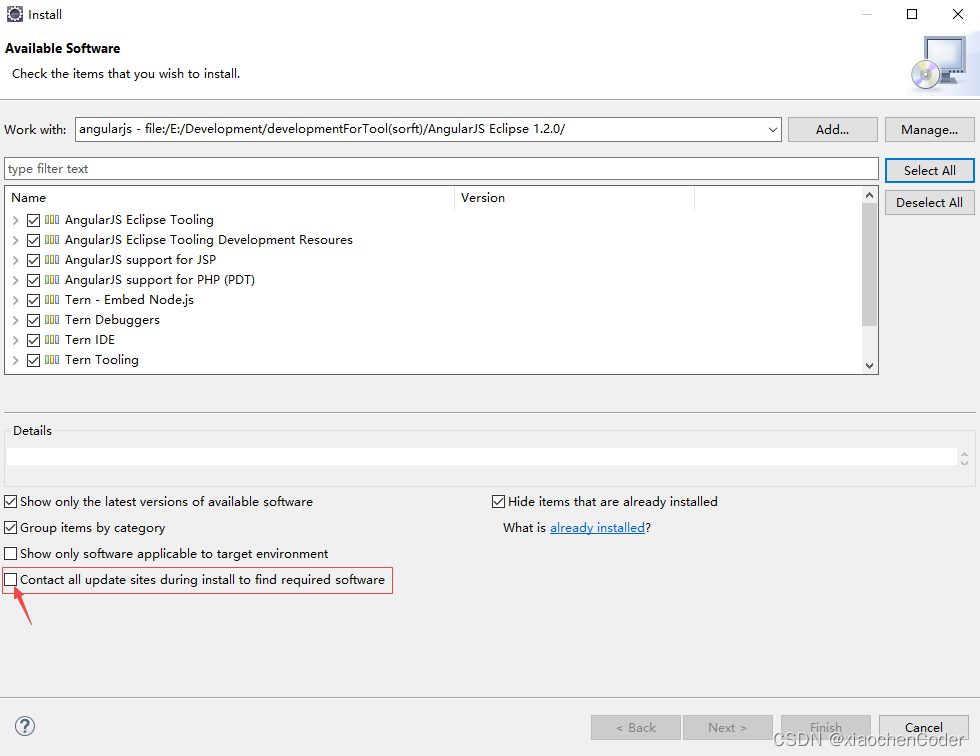The height and width of the screenshot is (756, 980).
Task: Click category icon beside Tern - Embed Node.js
Action: (52, 300)
